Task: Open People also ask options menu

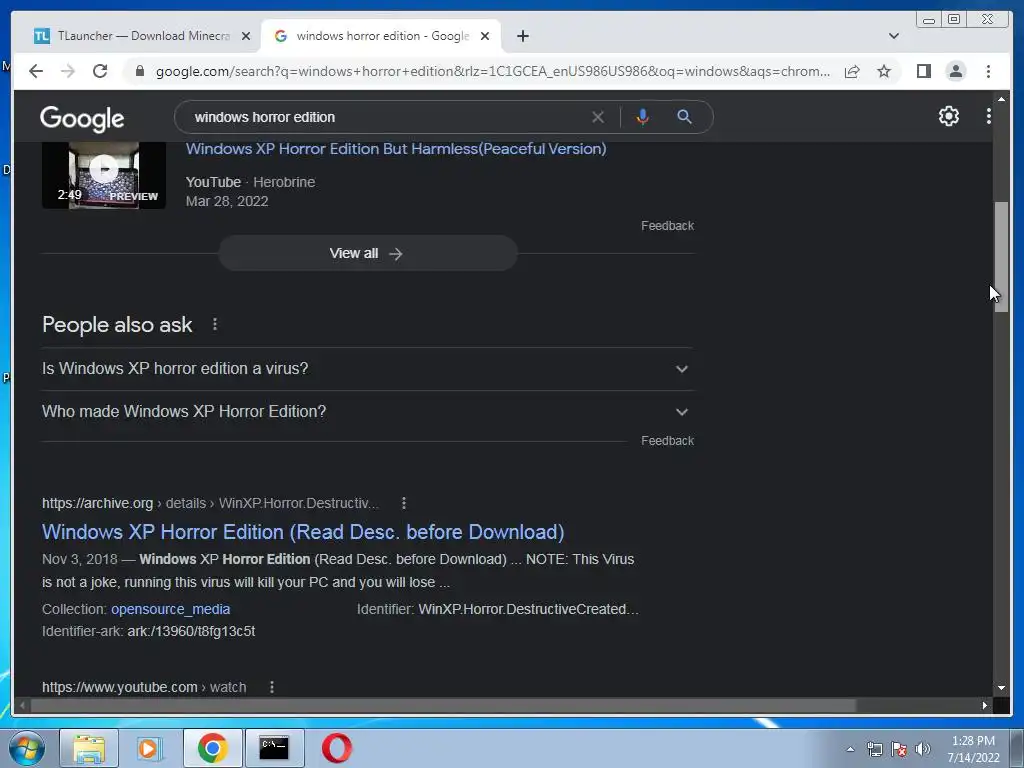Action: 215,325
